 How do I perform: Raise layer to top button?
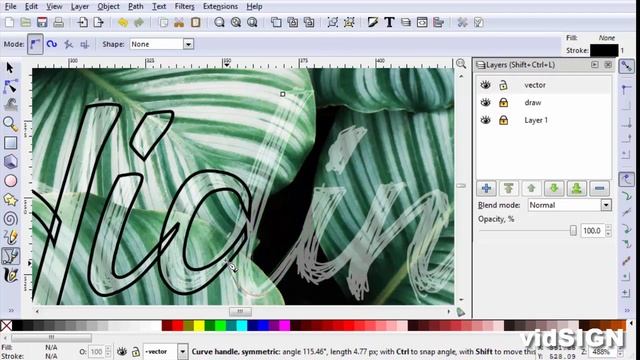(x=509, y=188)
